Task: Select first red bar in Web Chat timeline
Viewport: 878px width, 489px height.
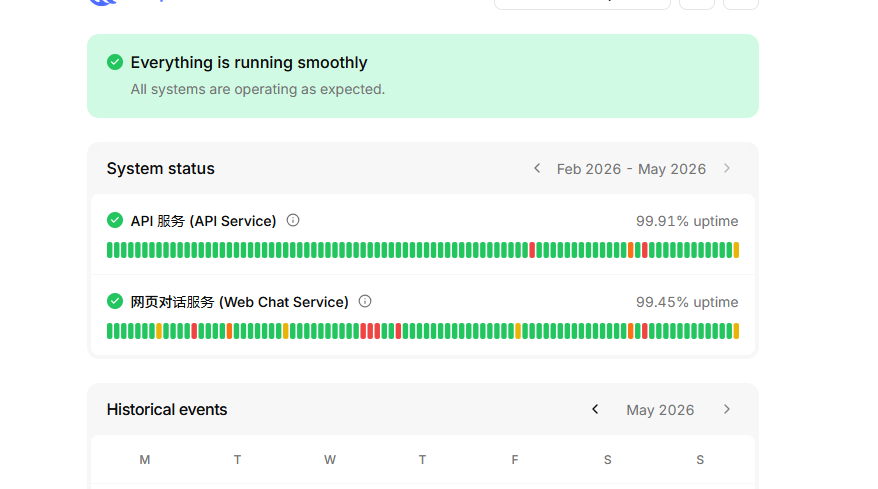Action: [x=194, y=331]
